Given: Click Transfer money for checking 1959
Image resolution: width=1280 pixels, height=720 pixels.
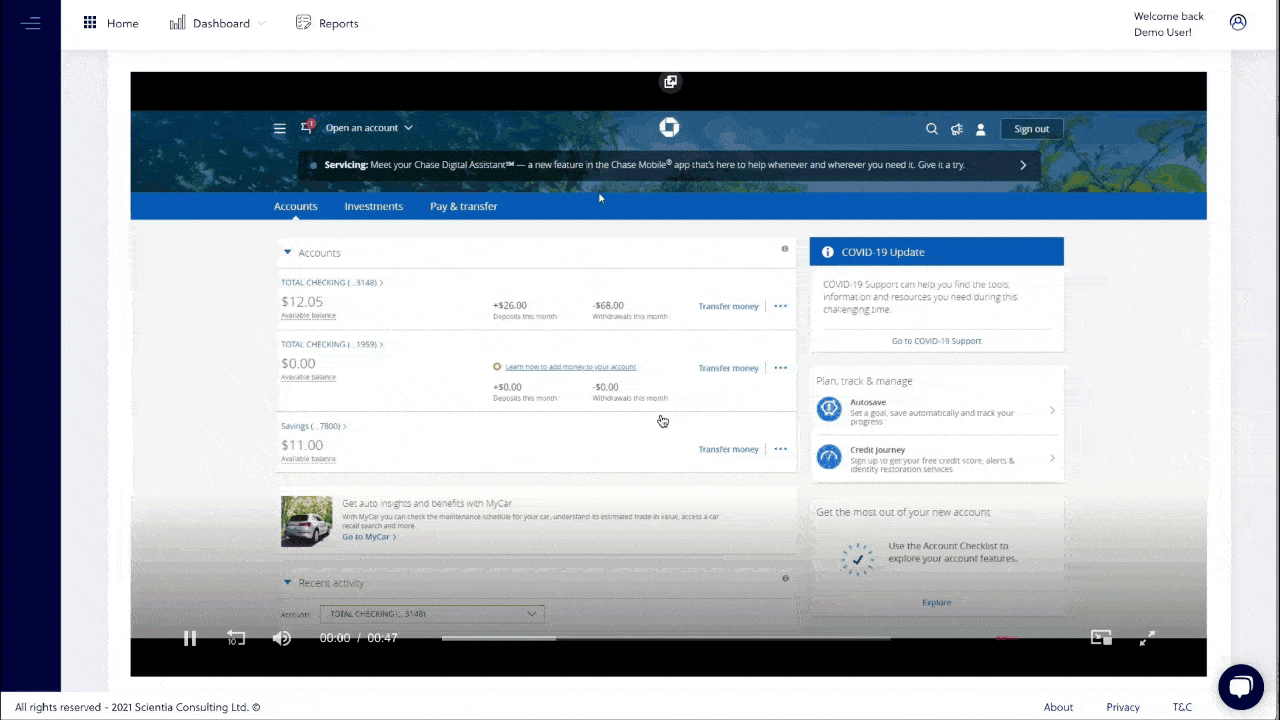Looking at the screenshot, I should [x=728, y=368].
